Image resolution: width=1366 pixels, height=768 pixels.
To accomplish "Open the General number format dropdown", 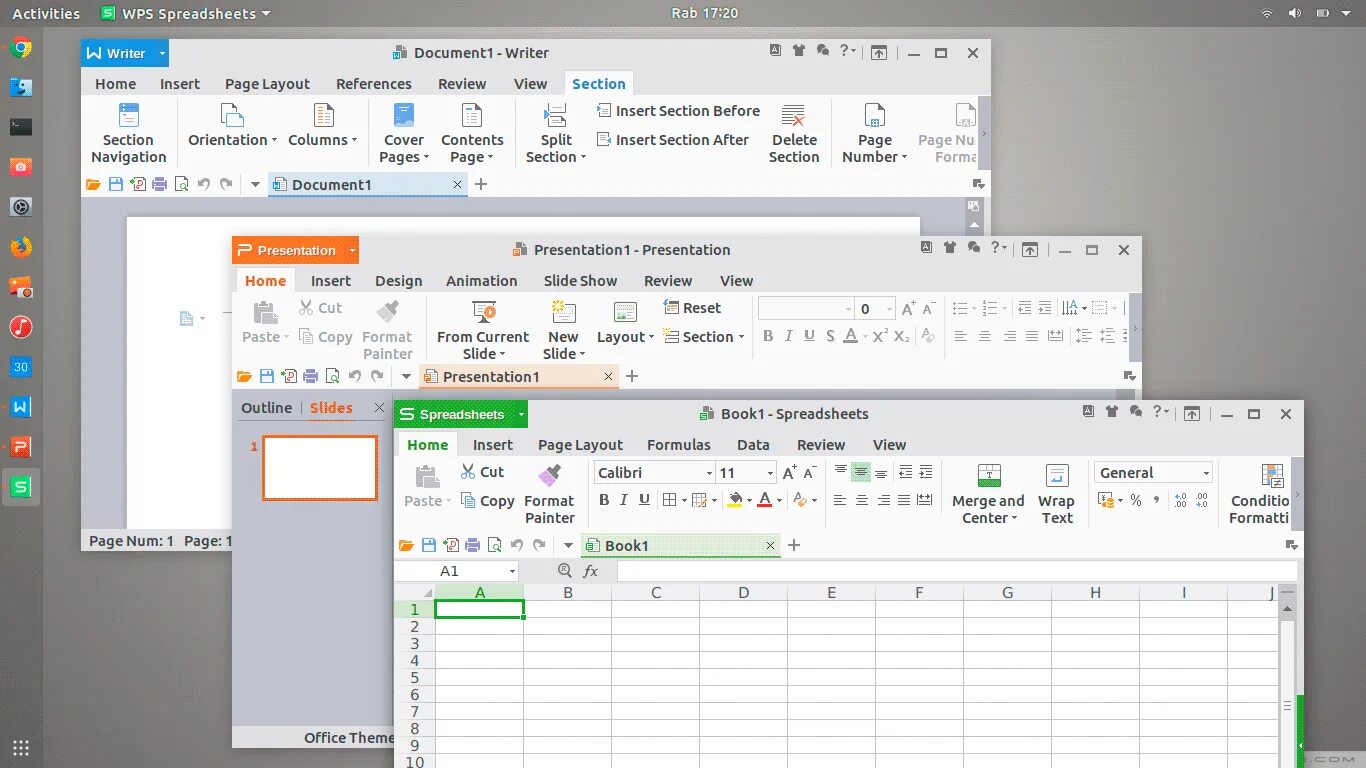I will tap(1152, 472).
